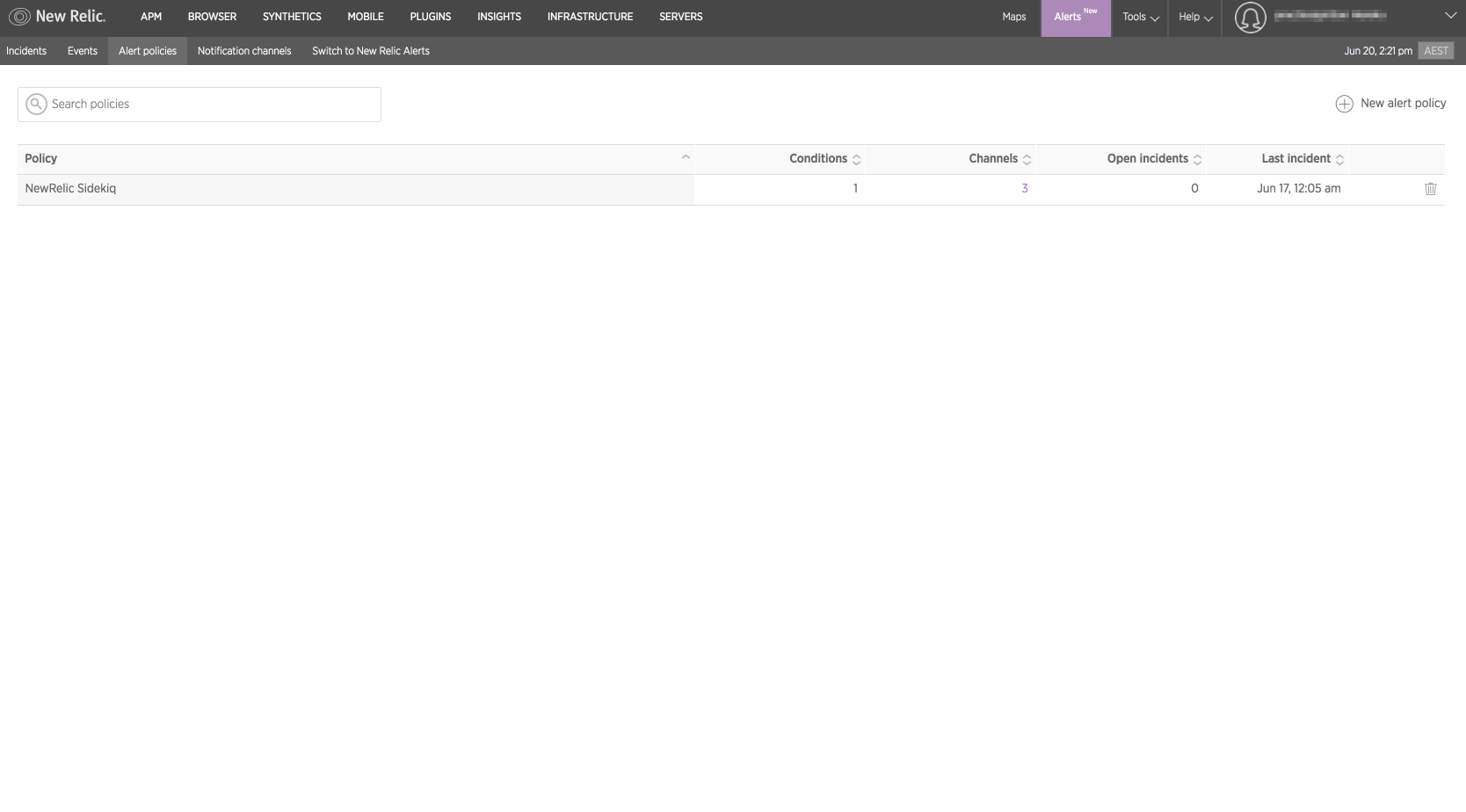Sort by Last incident column

coord(1303,159)
